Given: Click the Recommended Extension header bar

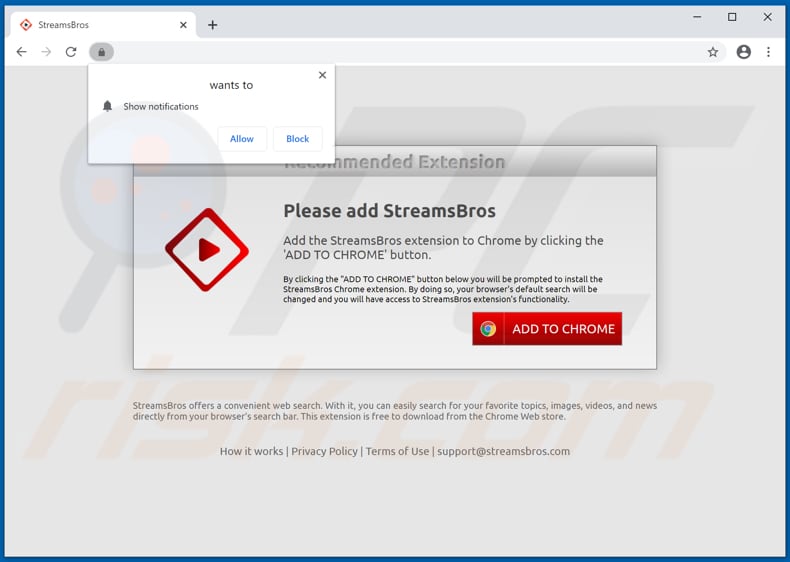Looking at the screenshot, I should click(x=395, y=161).
